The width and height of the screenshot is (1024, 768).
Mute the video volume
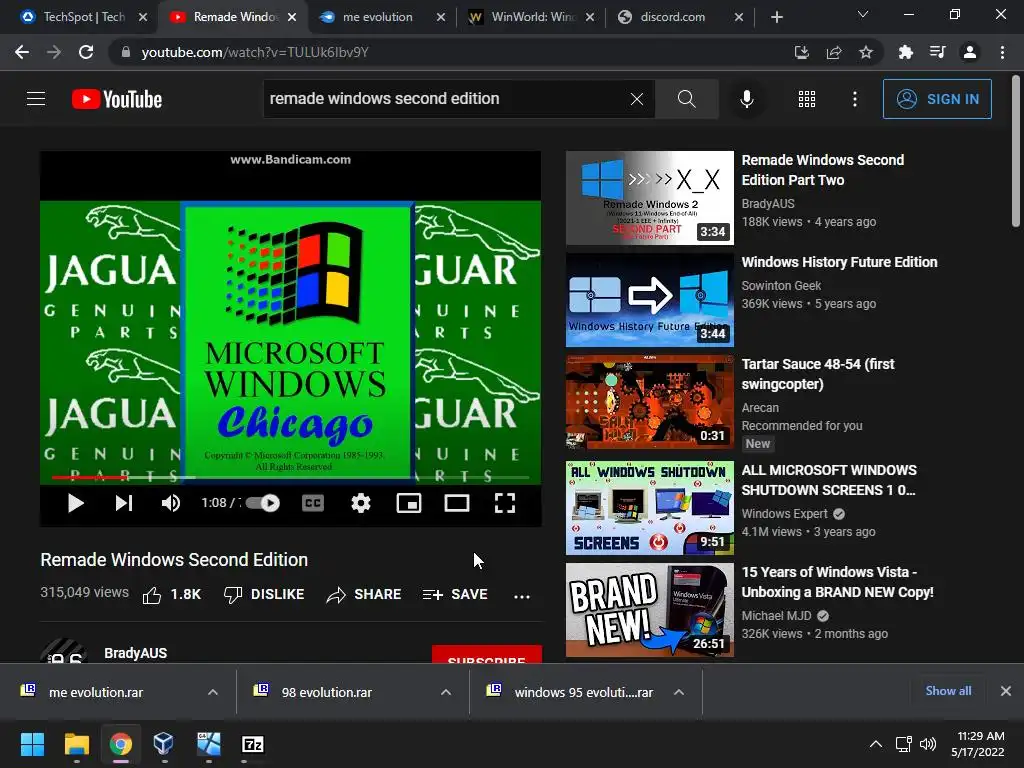point(170,503)
